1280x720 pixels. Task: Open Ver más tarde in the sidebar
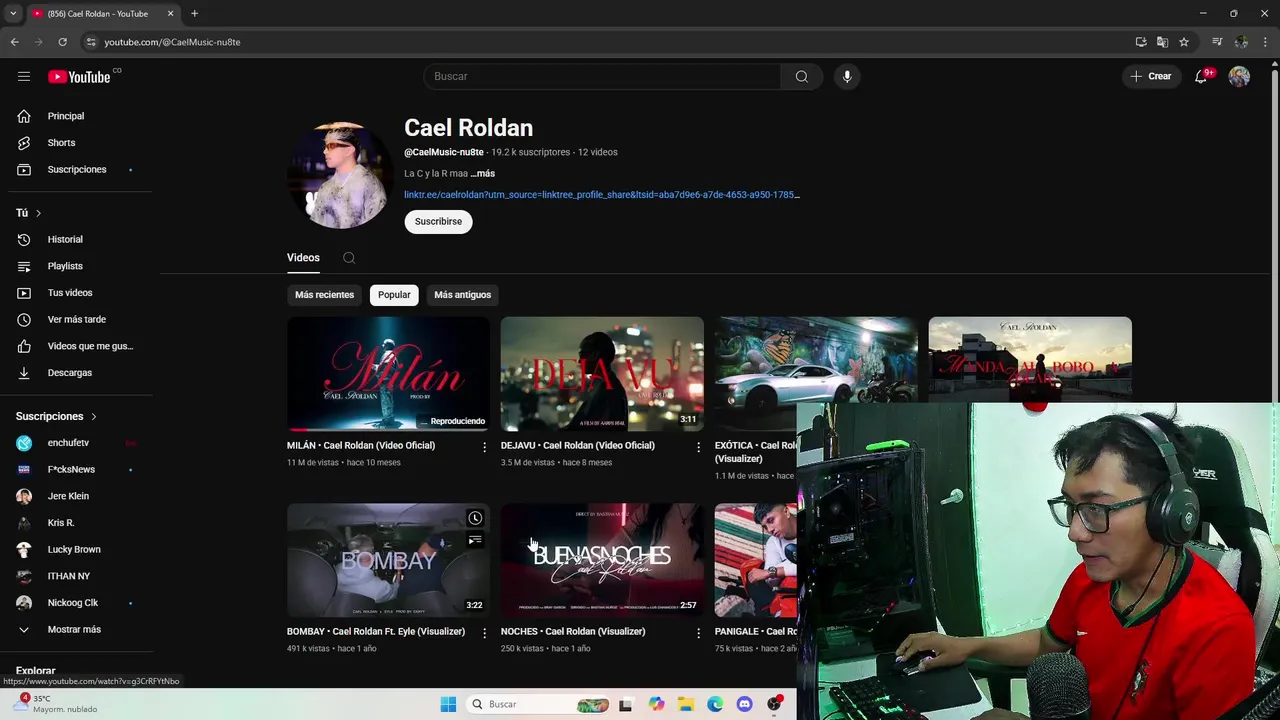point(76,319)
